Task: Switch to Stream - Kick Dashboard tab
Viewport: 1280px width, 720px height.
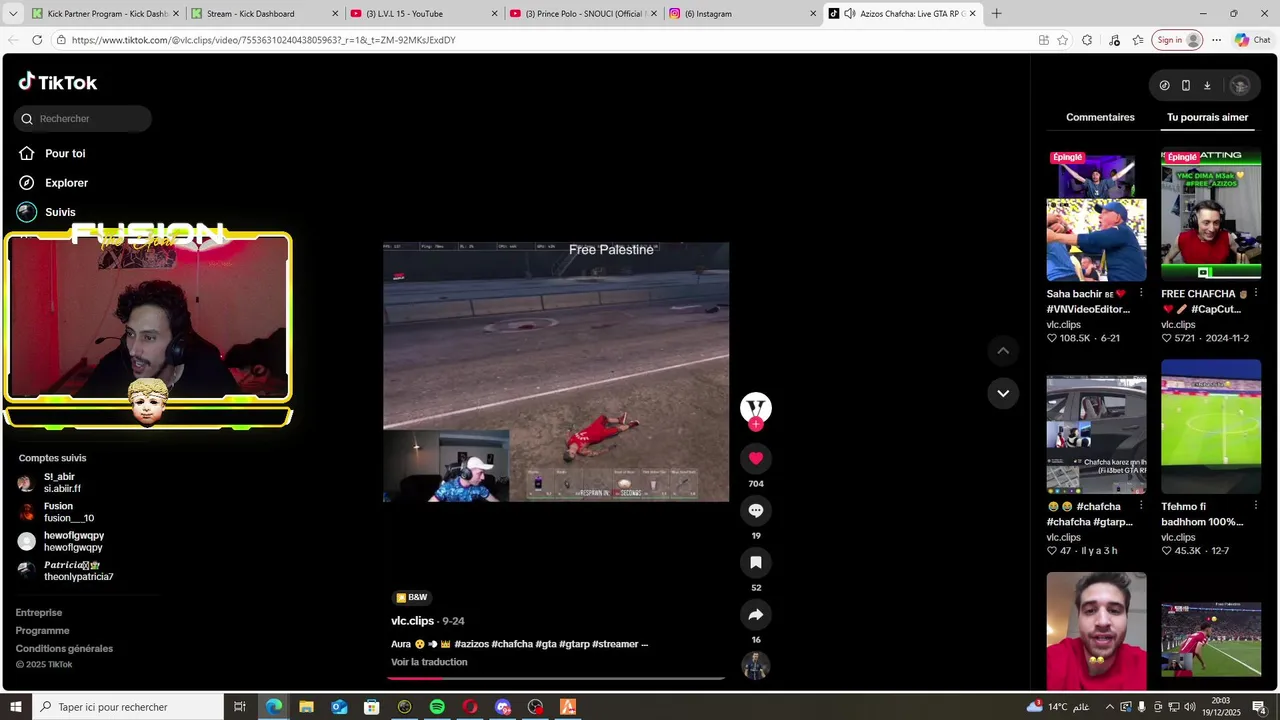Action: [x=265, y=14]
